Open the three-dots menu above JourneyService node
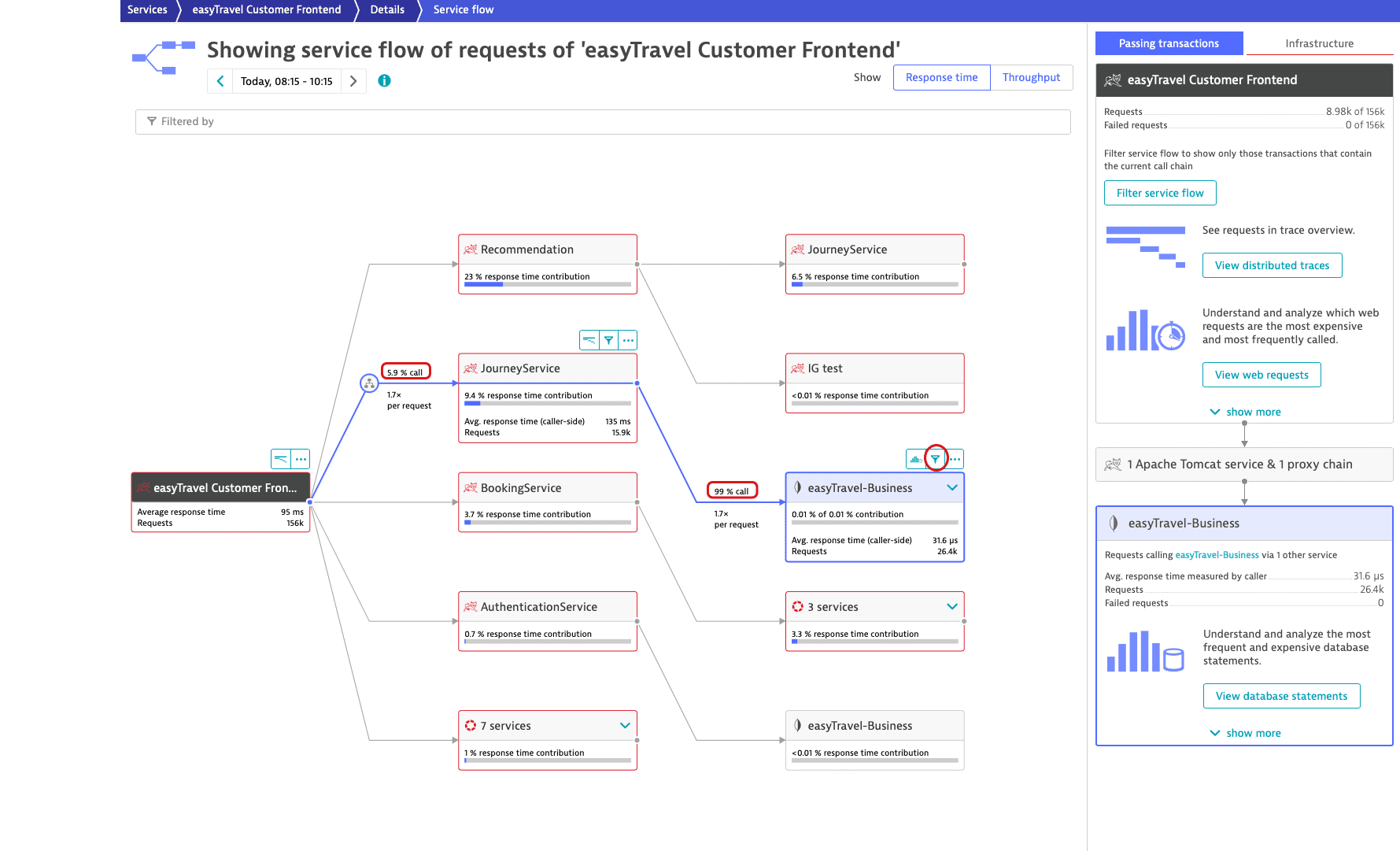Viewport: 1400px width, 851px height. coord(628,340)
